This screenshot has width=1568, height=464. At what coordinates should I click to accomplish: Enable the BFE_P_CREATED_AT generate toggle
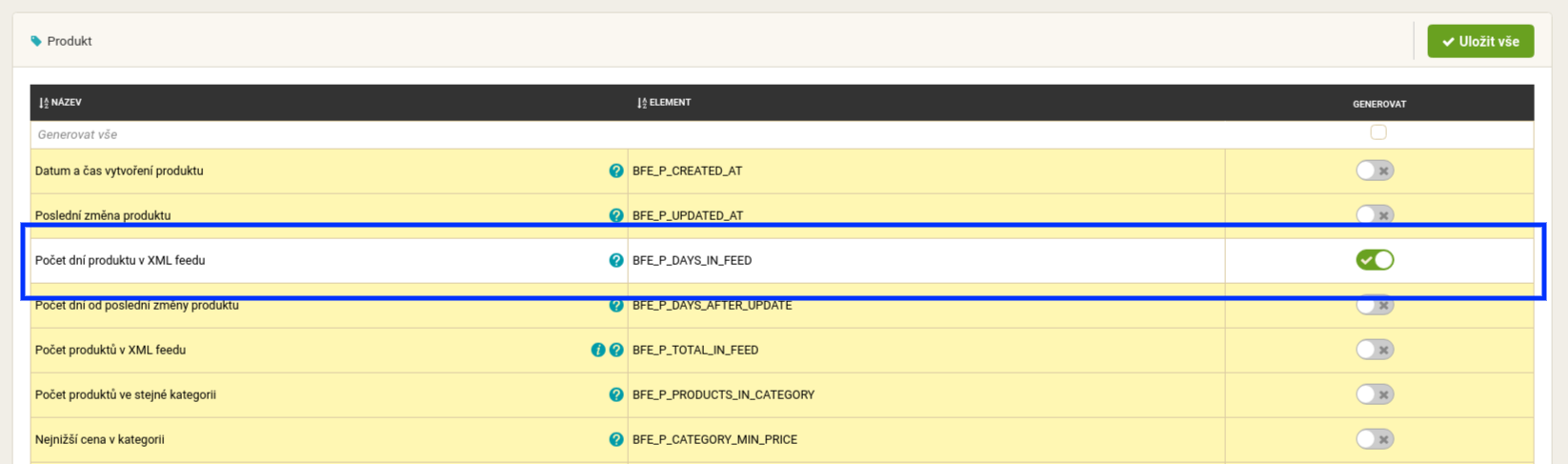coord(1375,171)
